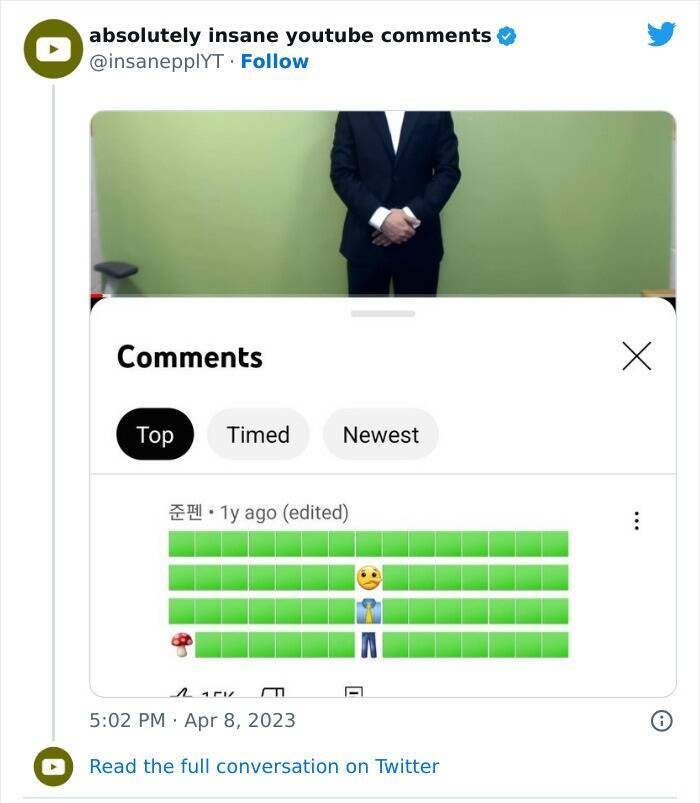Image resolution: width=700 pixels, height=803 pixels.
Task: Open the tweet info icon
Action: click(661, 720)
